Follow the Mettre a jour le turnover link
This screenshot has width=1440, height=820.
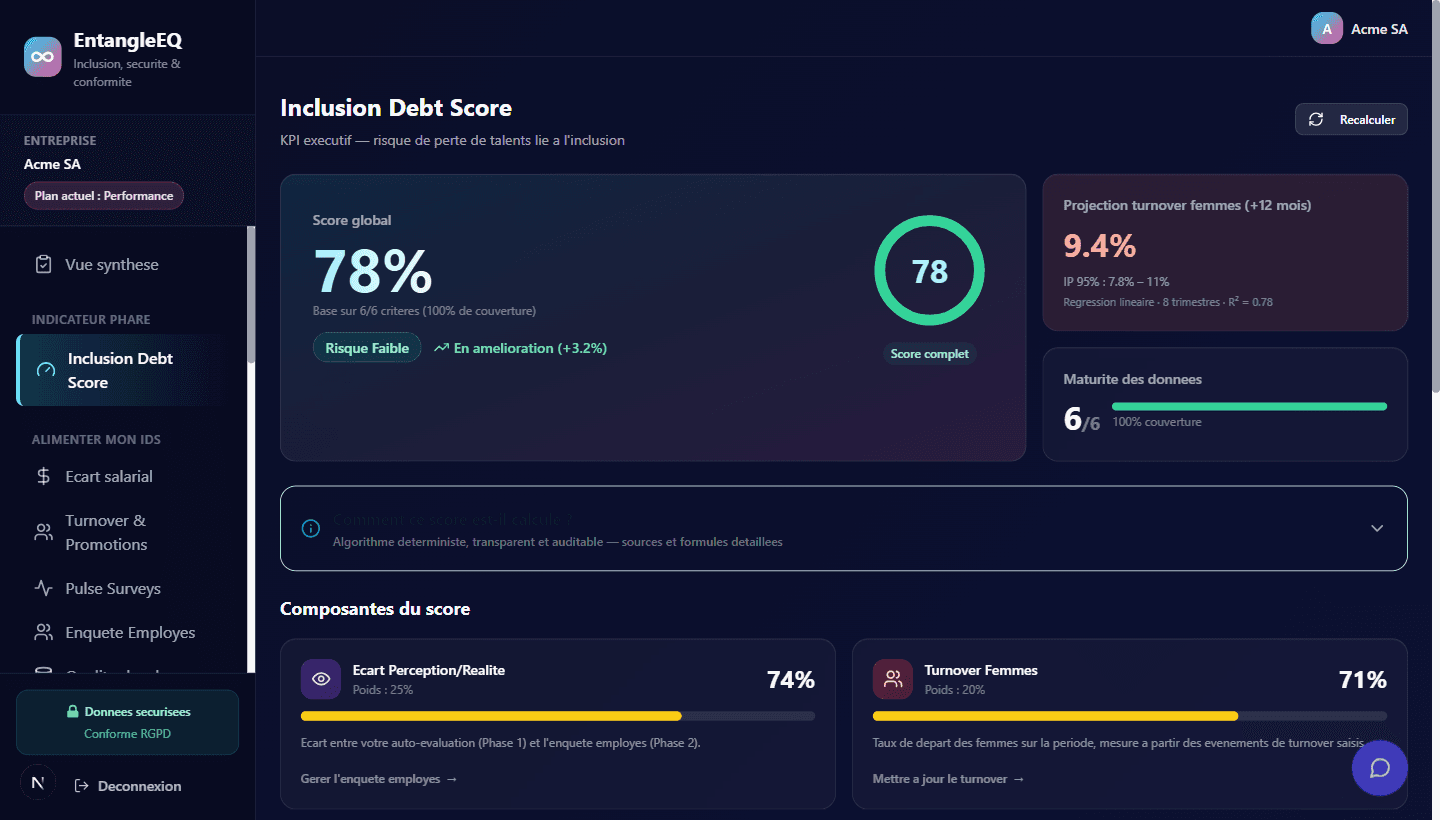(x=949, y=779)
